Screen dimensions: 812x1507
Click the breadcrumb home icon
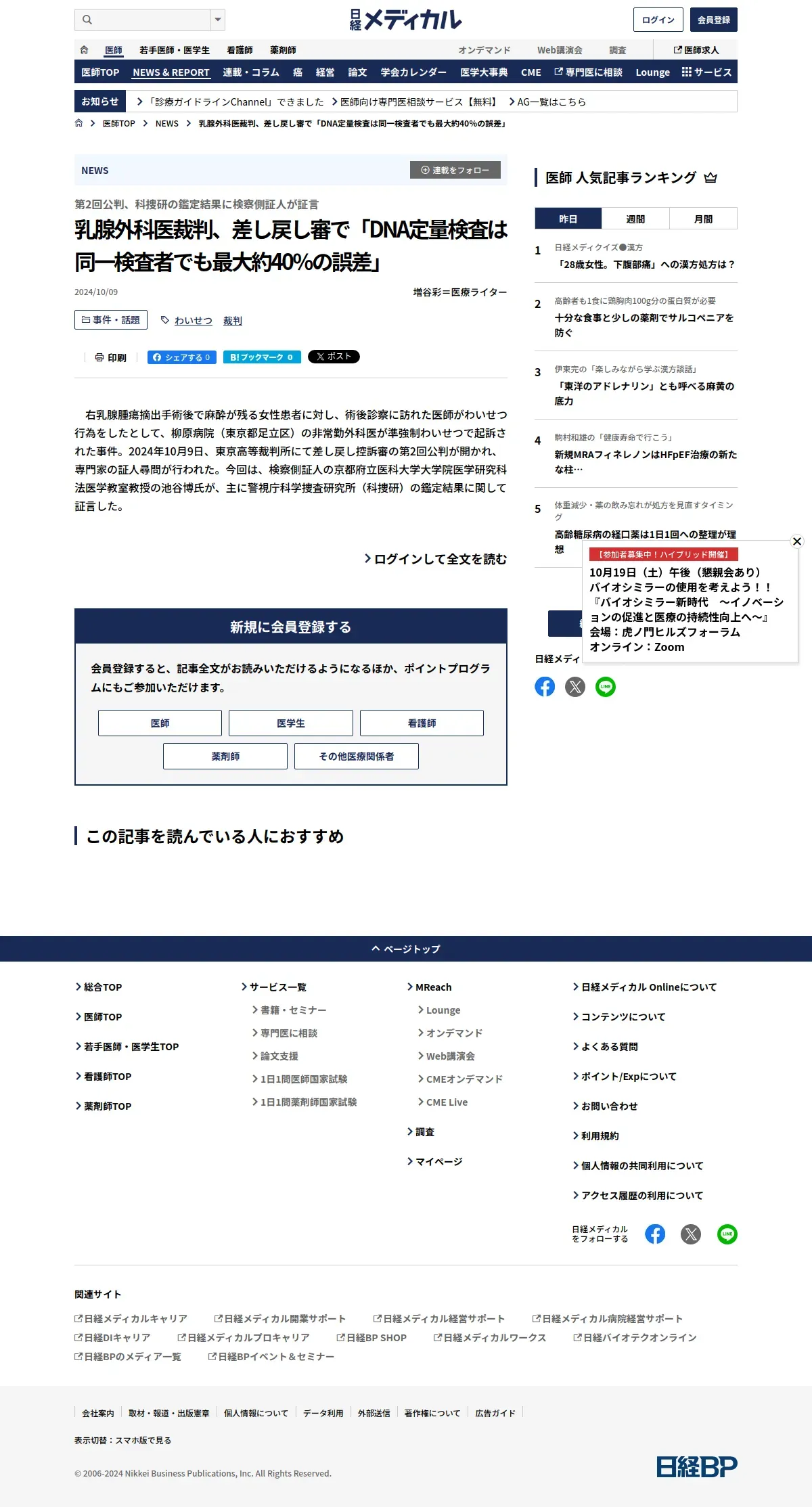79,123
